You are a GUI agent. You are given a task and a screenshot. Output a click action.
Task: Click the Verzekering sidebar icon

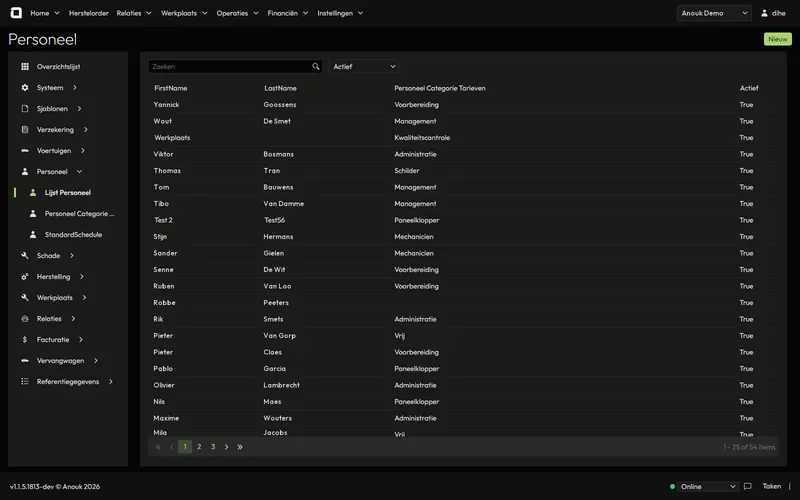[x=24, y=129]
